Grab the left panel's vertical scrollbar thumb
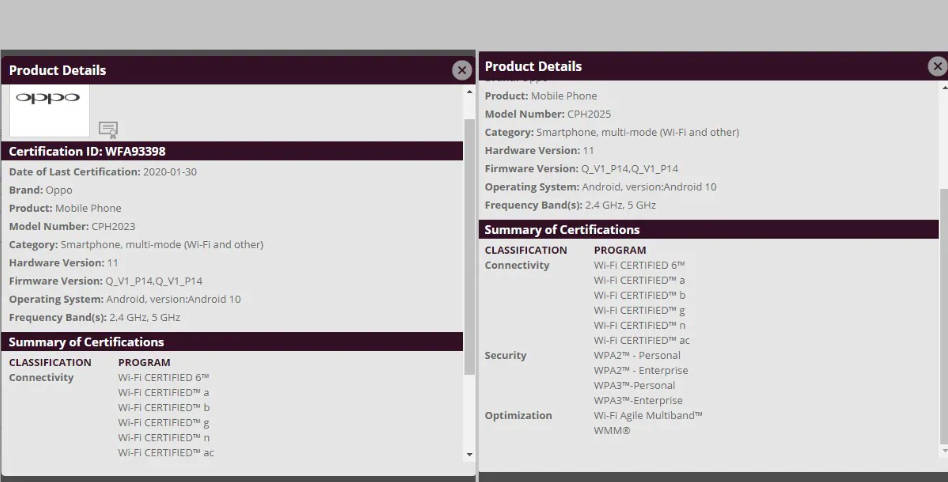This screenshot has width=948, height=482. [469, 245]
